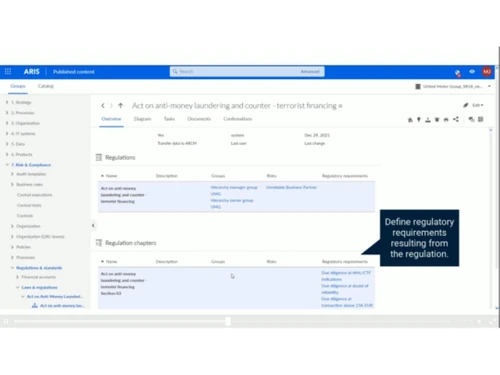Viewport: 500px width, 375px height.
Task: Select the Controls tree item
Action: (x=25, y=216)
